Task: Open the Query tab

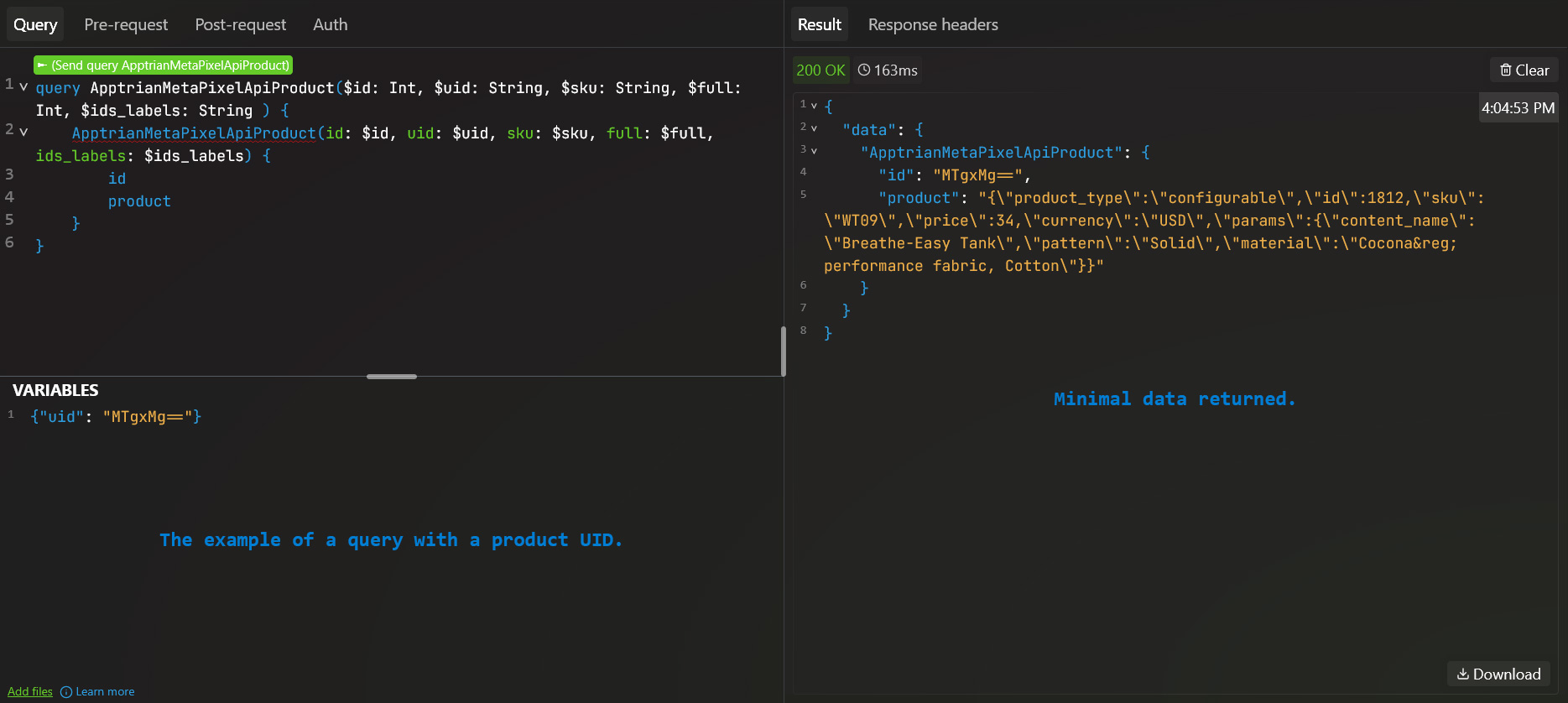Action: coord(35,24)
